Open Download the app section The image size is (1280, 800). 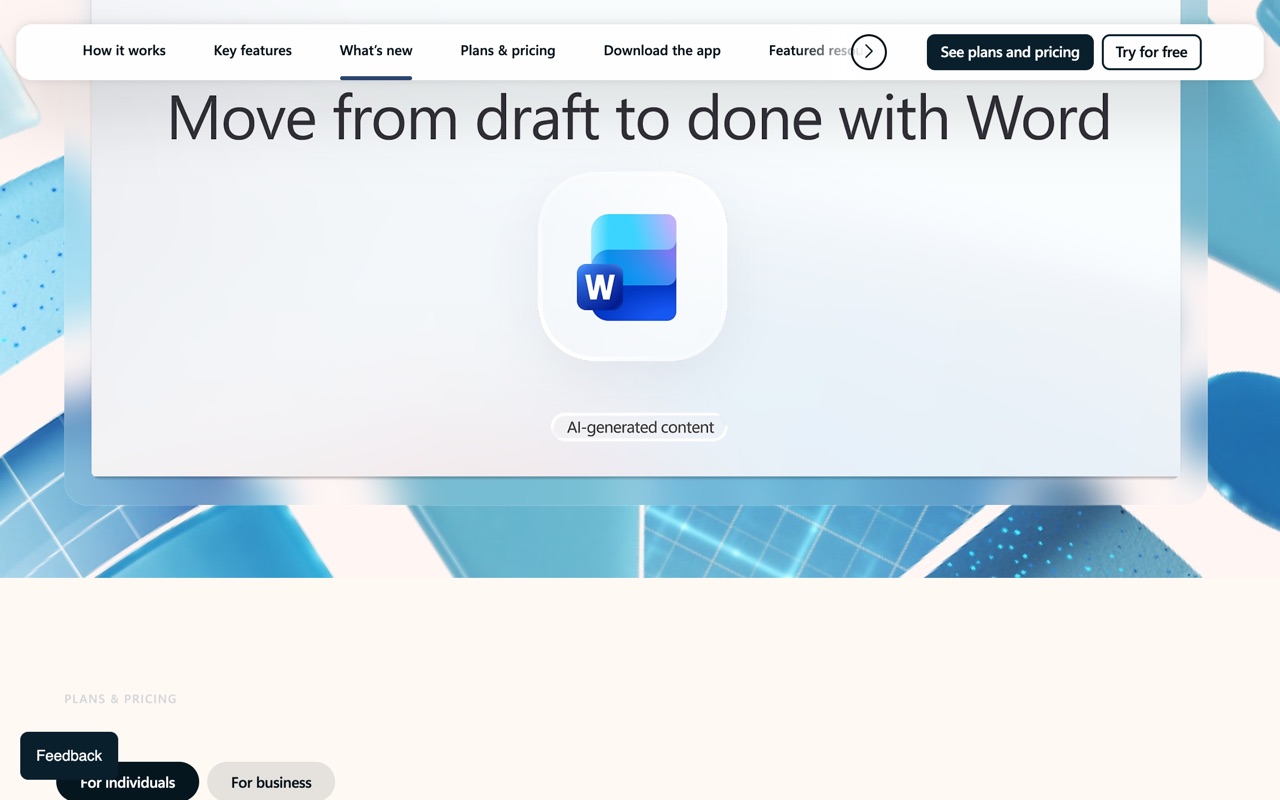[x=662, y=50]
